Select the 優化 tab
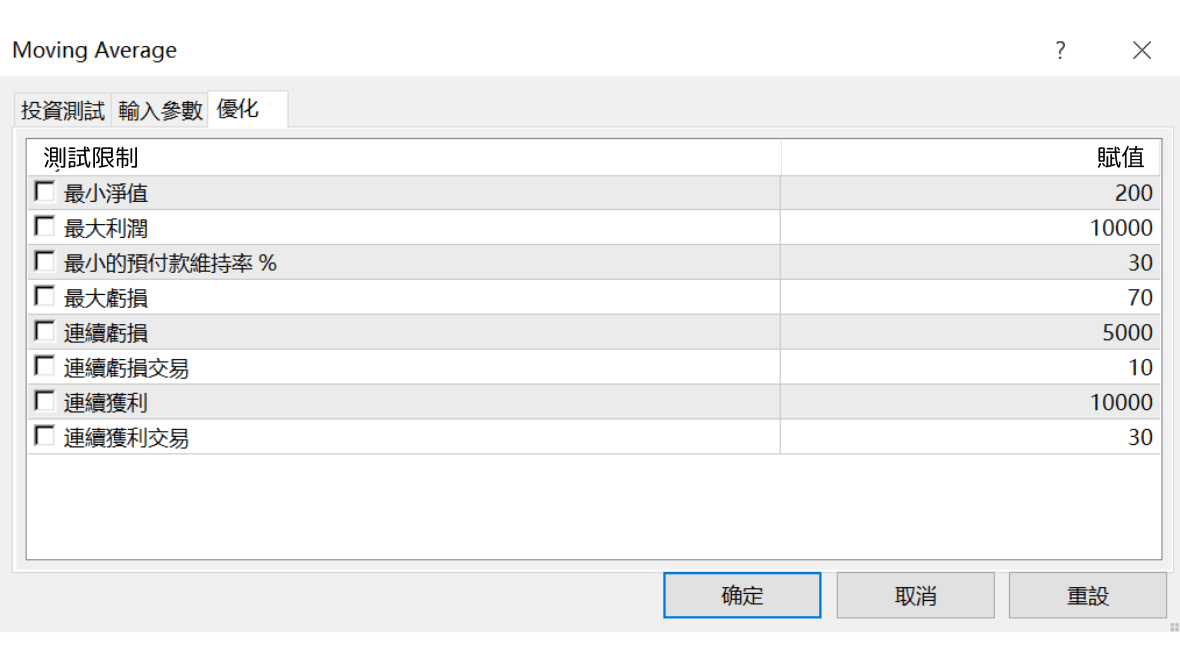1180x660 pixels. coord(238,109)
